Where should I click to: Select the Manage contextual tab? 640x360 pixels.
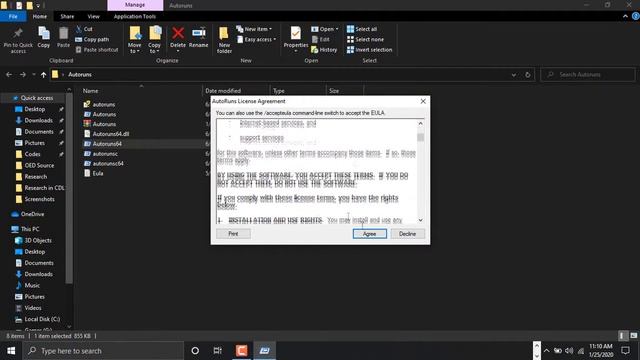tap(135, 5)
